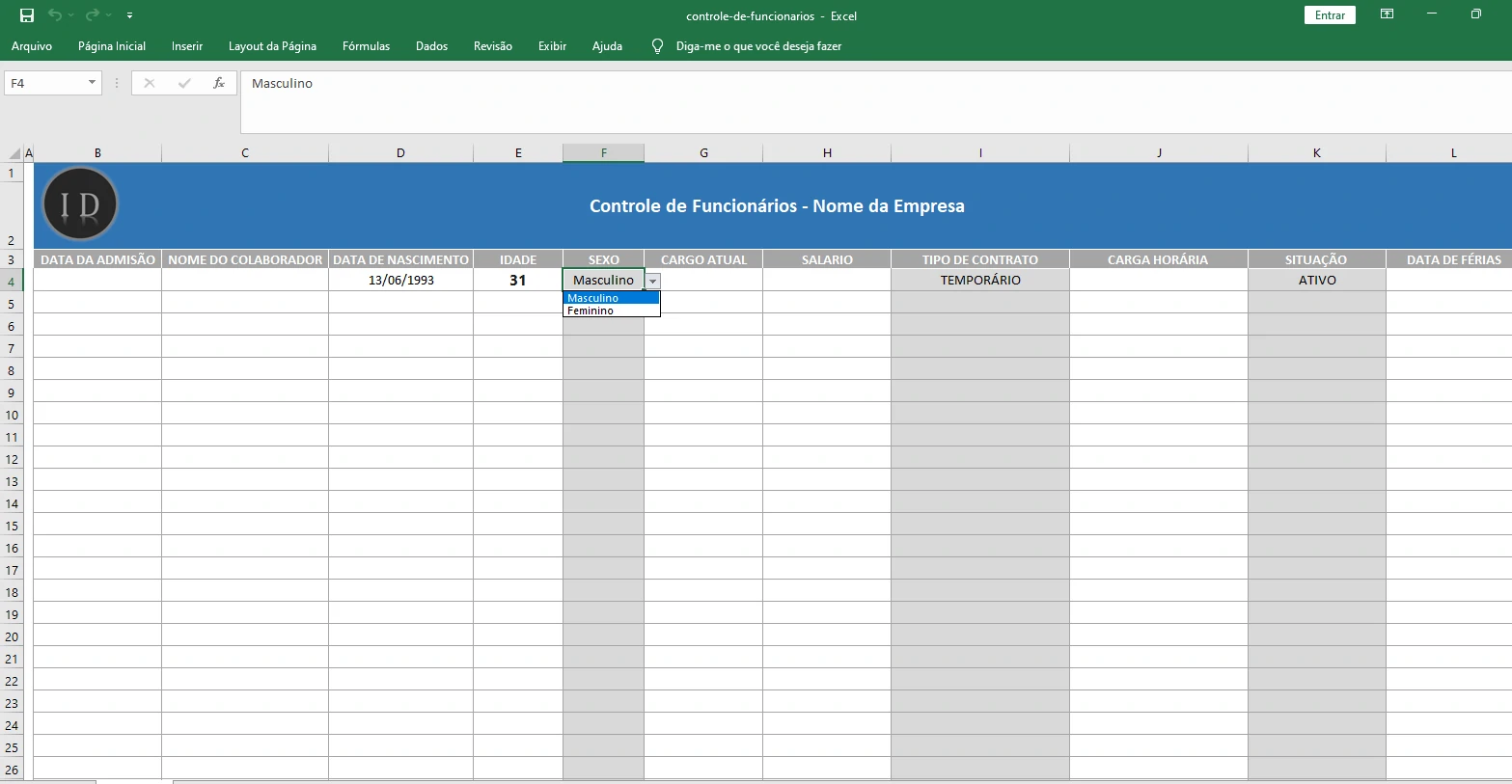
Task: Click the ribbon display options icon
Action: pyautogui.click(x=1387, y=14)
